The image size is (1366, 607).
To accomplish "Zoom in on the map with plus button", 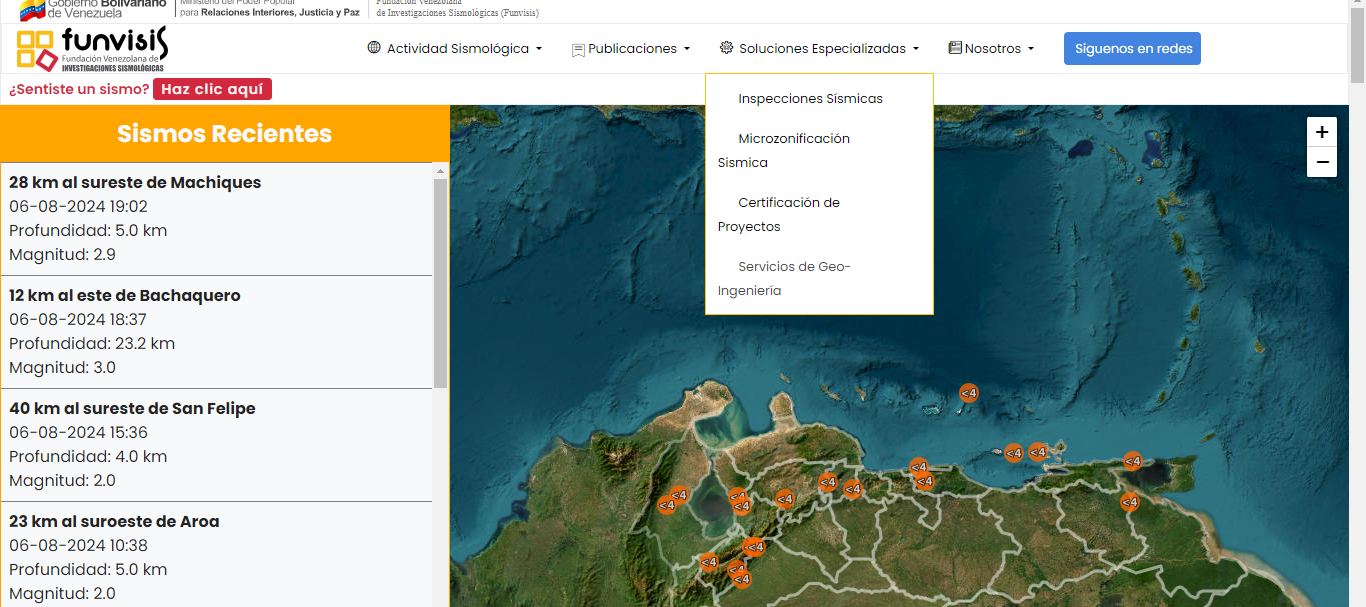I will tap(1322, 131).
